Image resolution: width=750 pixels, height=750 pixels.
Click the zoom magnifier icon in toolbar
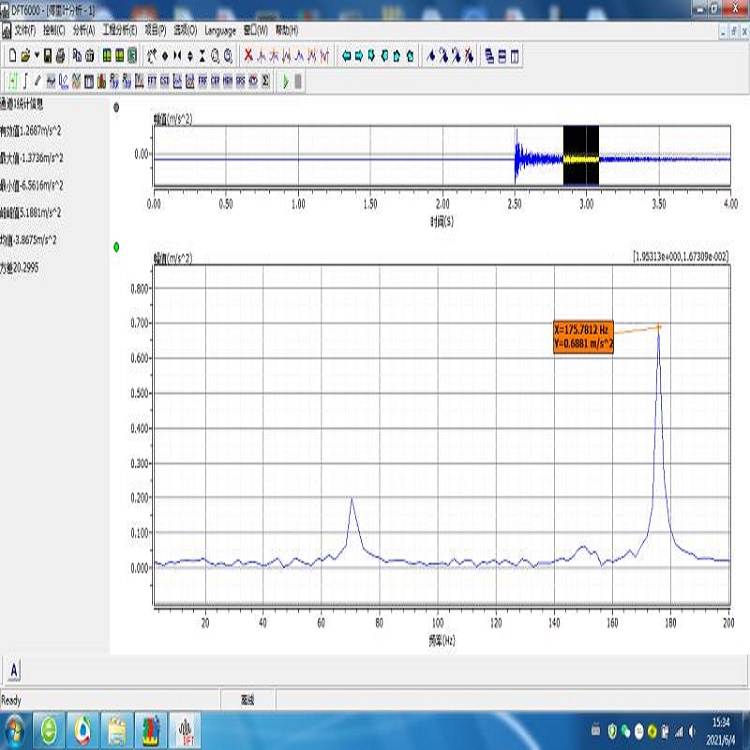tap(215, 56)
